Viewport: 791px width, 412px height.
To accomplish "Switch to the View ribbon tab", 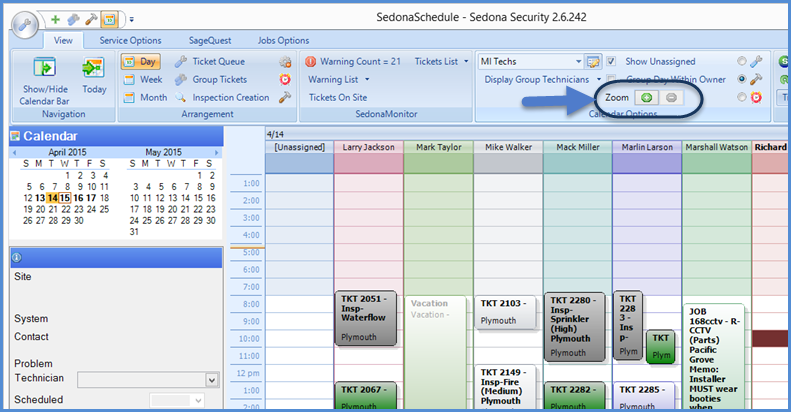I will coord(63,40).
